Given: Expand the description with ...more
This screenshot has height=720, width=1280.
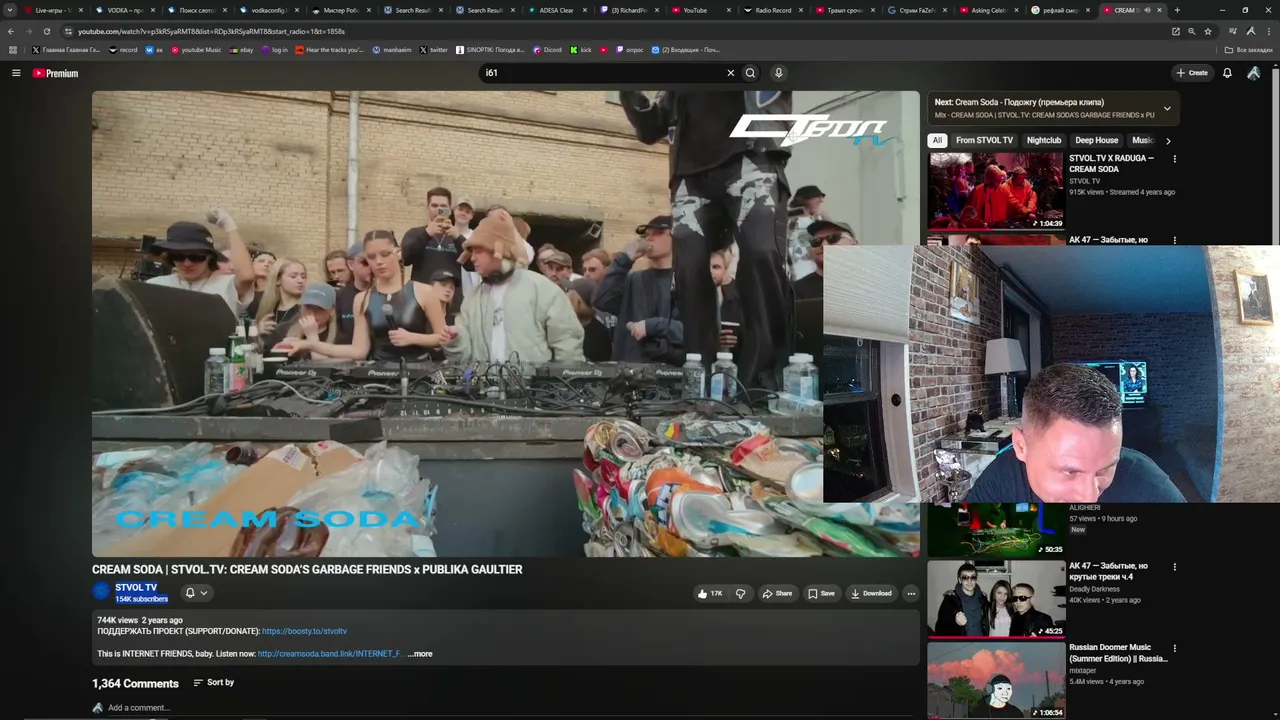Looking at the screenshot, I should coord(420,654).
